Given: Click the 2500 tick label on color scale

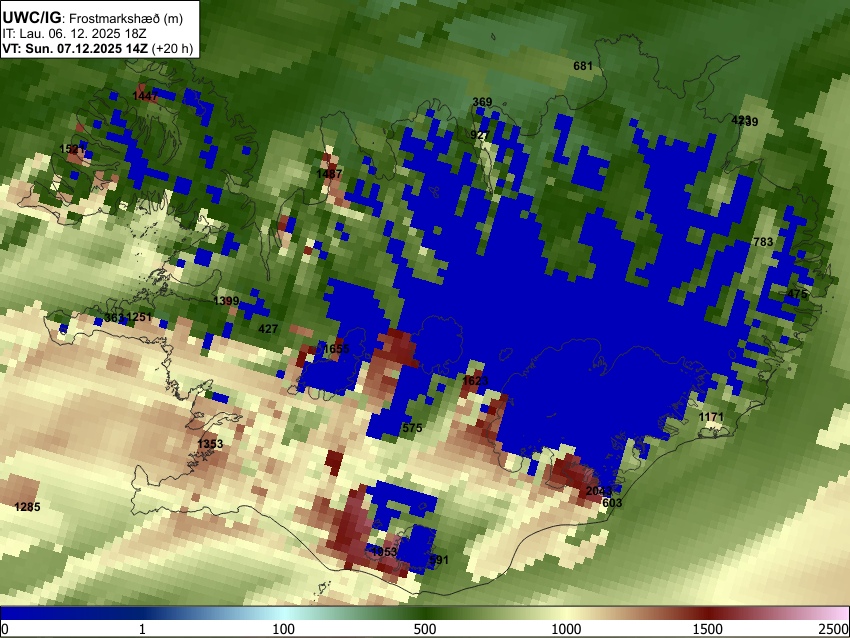Looking at the screenshot, I should pos(834,629).
